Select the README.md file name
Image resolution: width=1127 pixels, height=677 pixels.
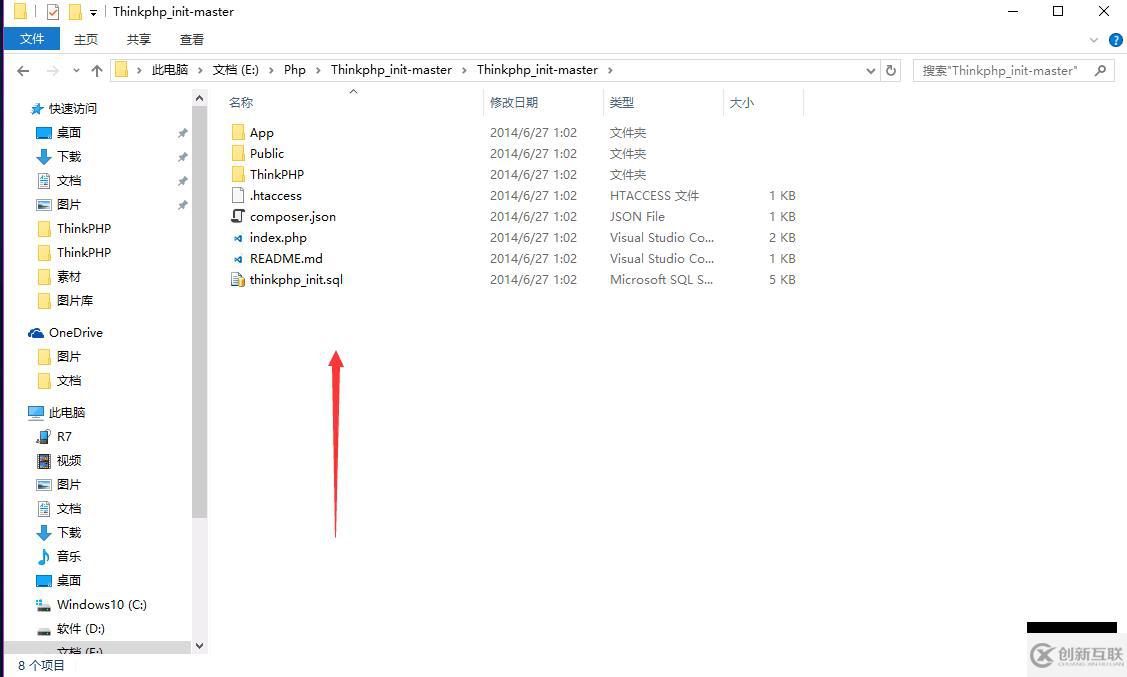(286, 258)
